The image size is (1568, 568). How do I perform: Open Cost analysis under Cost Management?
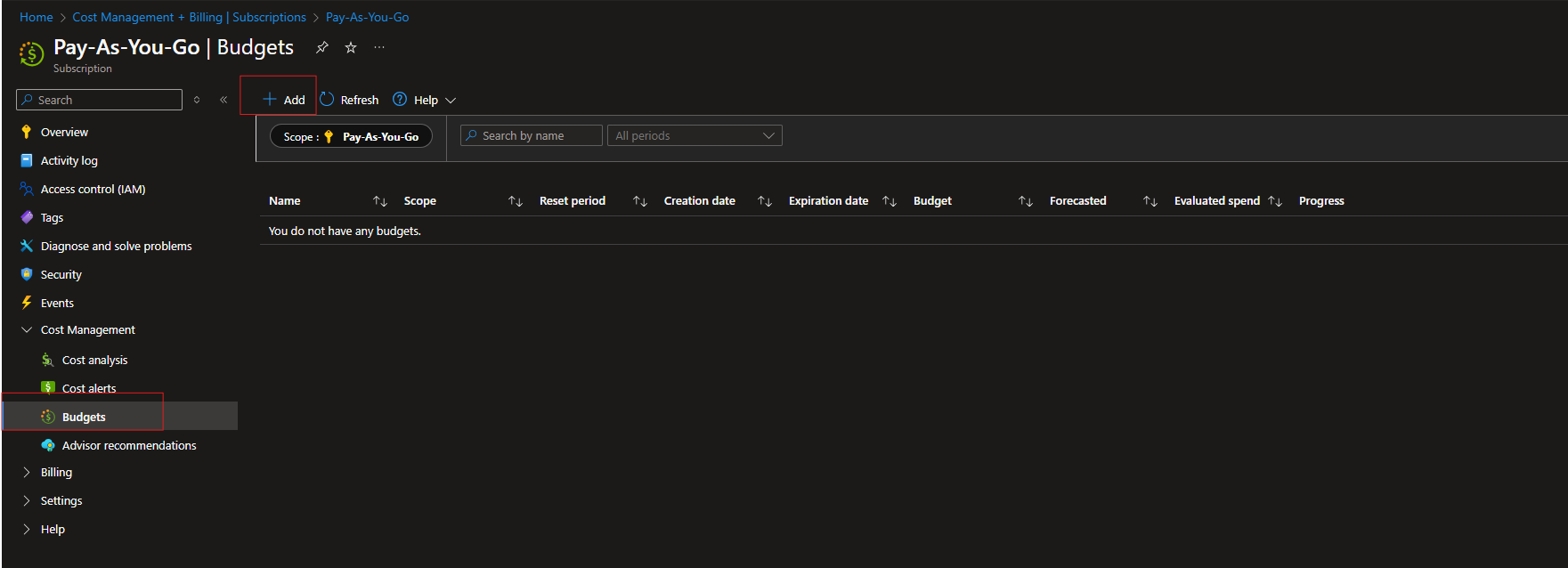(94, 360)
